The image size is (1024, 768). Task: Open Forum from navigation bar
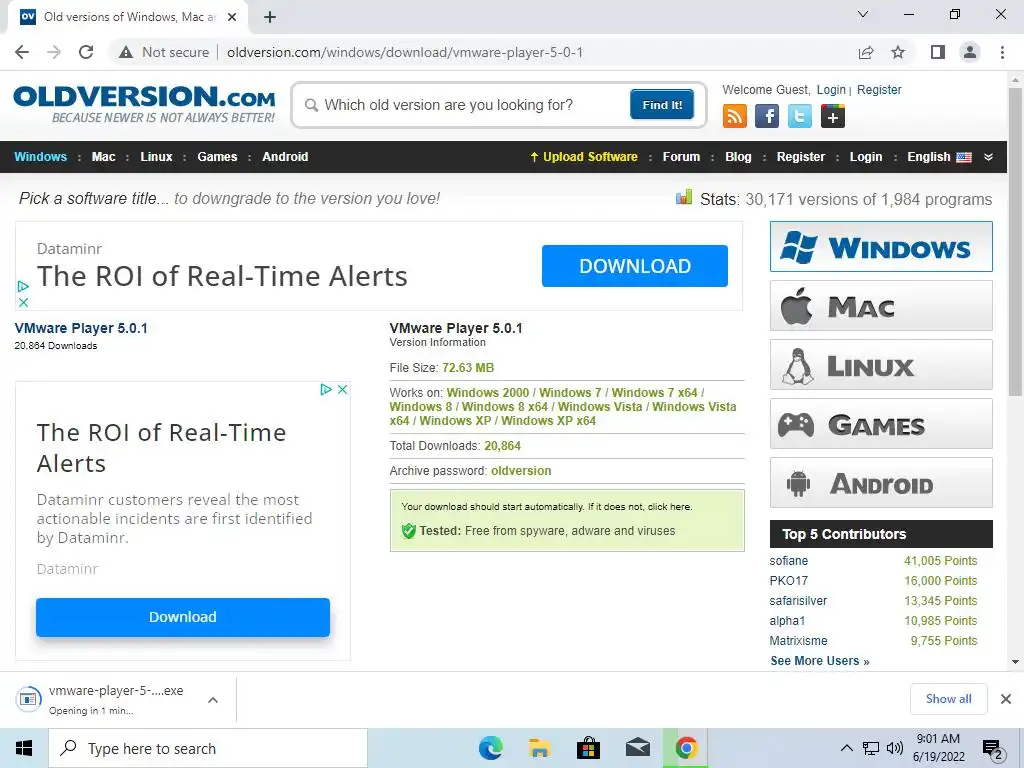681,157
